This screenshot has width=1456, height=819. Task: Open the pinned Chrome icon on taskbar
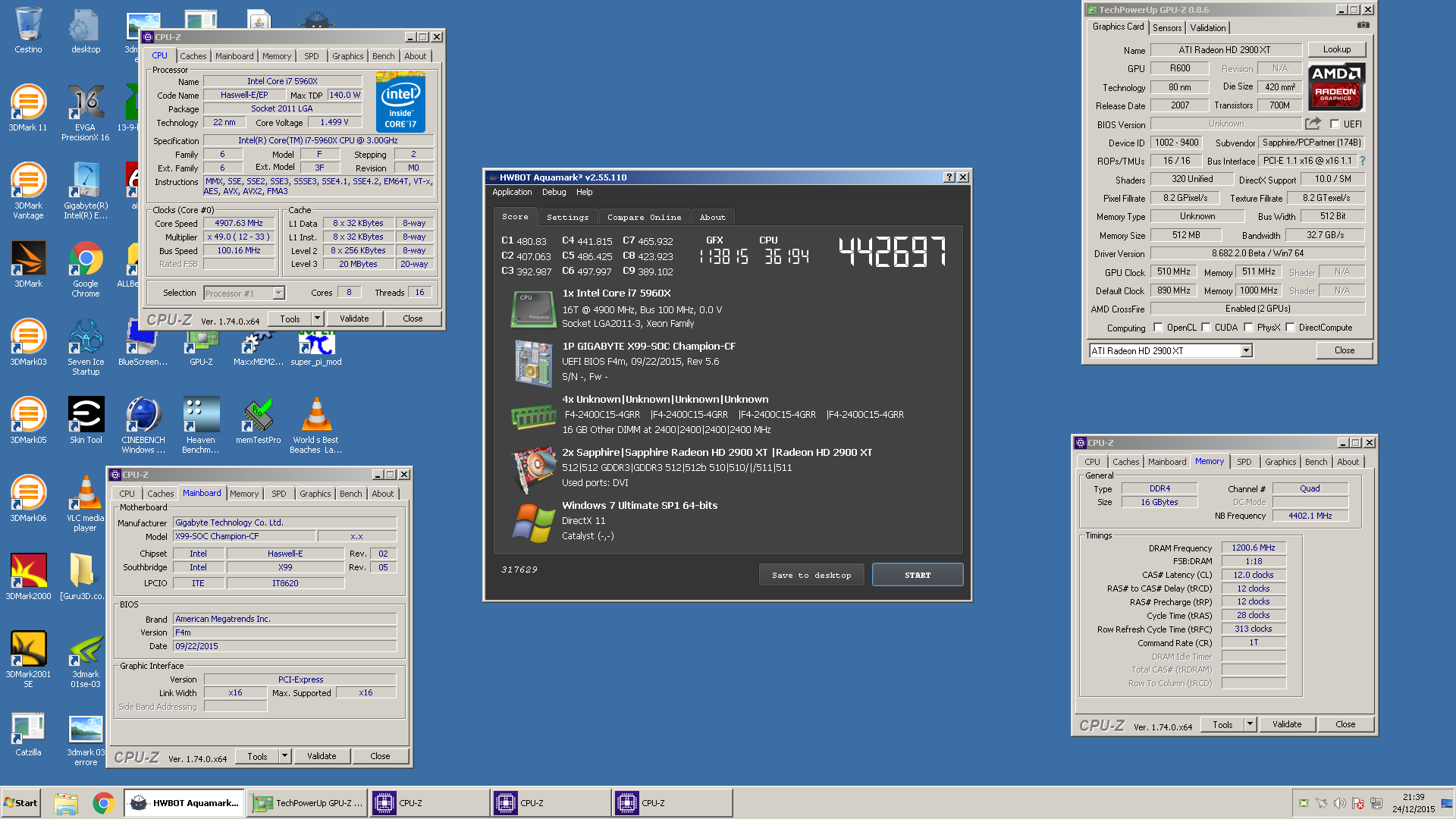[104, 803]
